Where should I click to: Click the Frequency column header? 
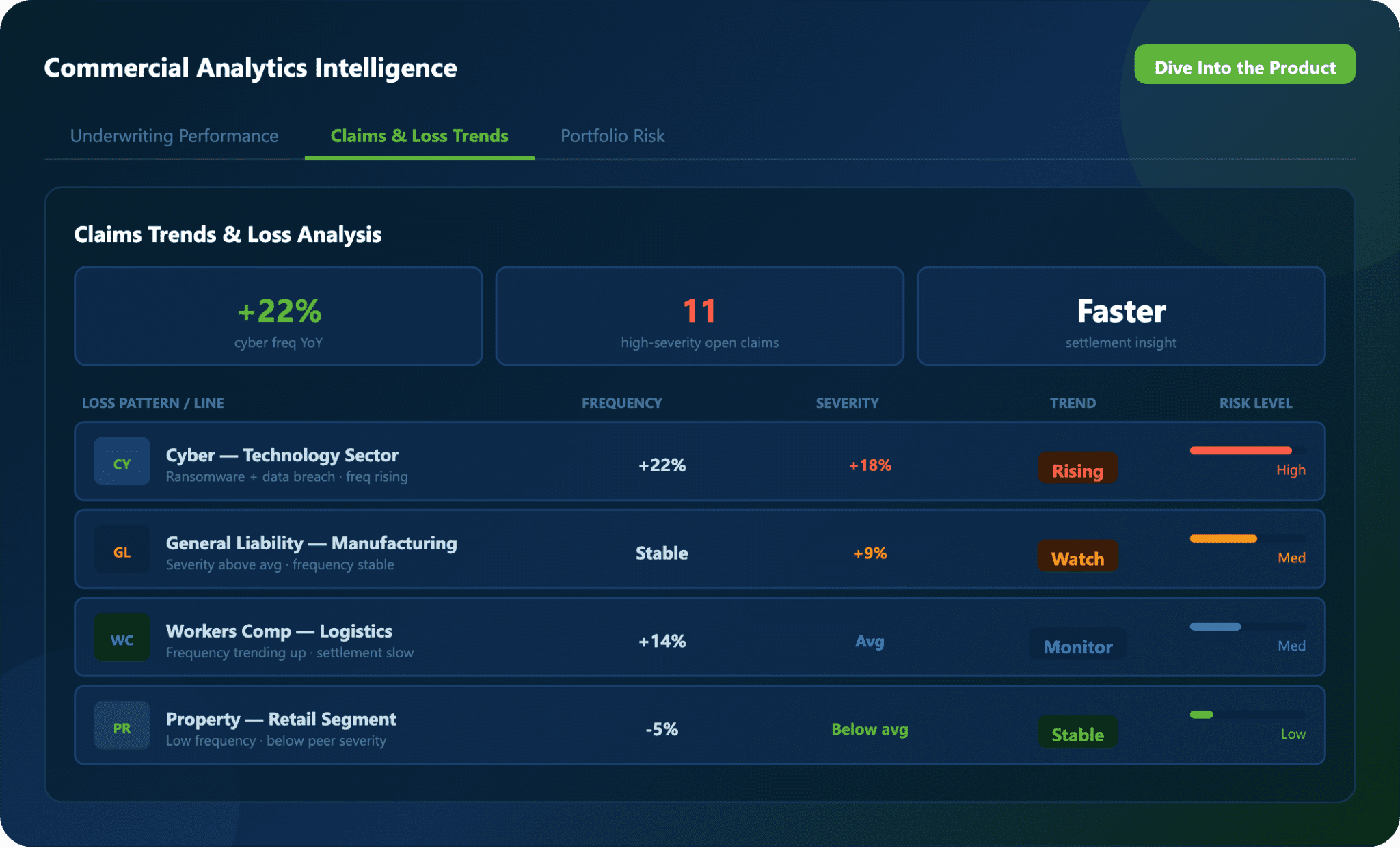pyautogui.click(x=621, y=403)
